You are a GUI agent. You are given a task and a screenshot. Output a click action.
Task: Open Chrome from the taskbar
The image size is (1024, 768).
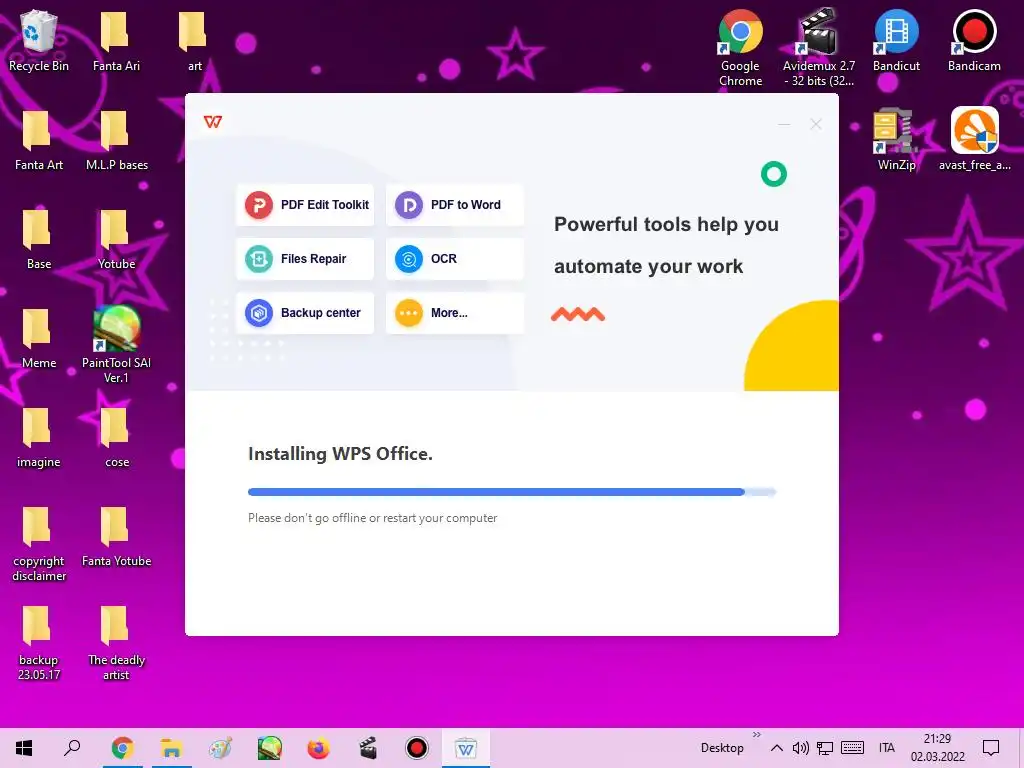123,748
